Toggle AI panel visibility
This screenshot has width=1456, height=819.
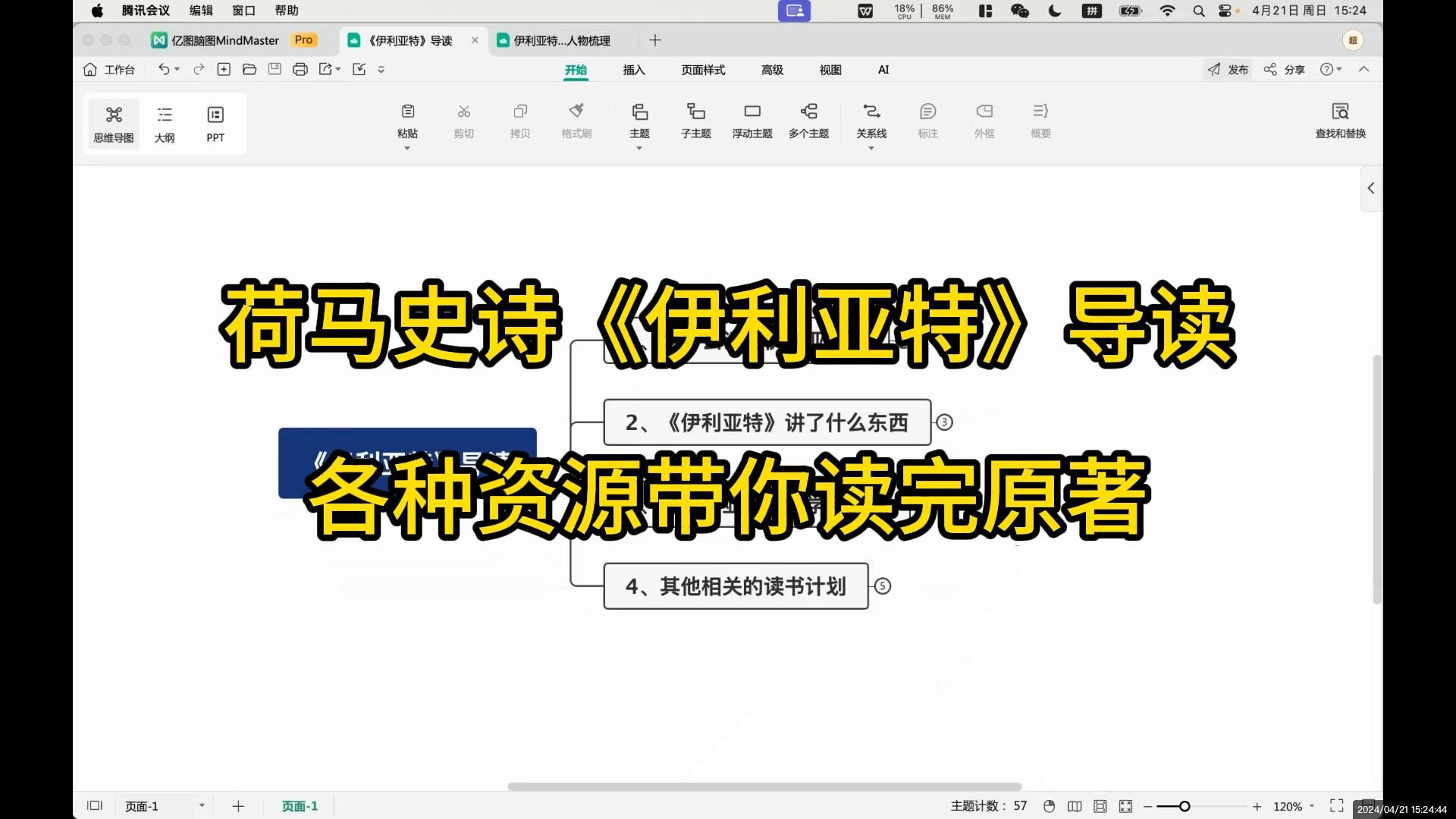[x=882, y=69]
